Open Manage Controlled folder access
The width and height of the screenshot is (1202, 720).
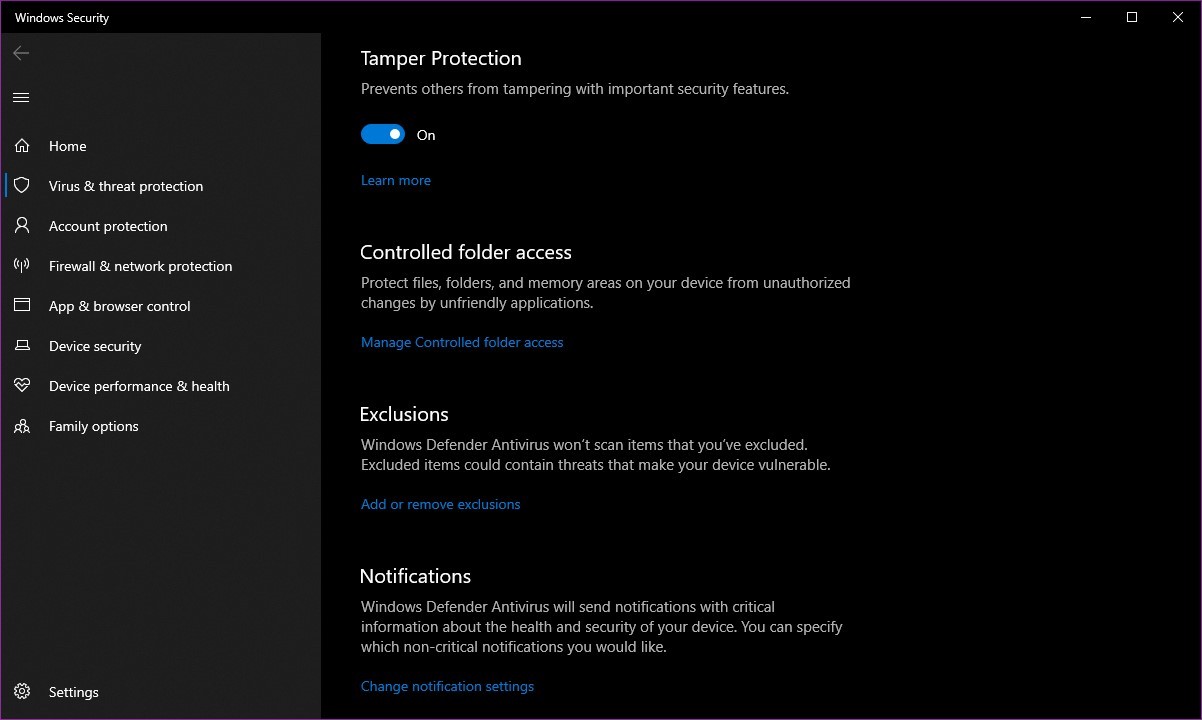[x=462, y=343]
